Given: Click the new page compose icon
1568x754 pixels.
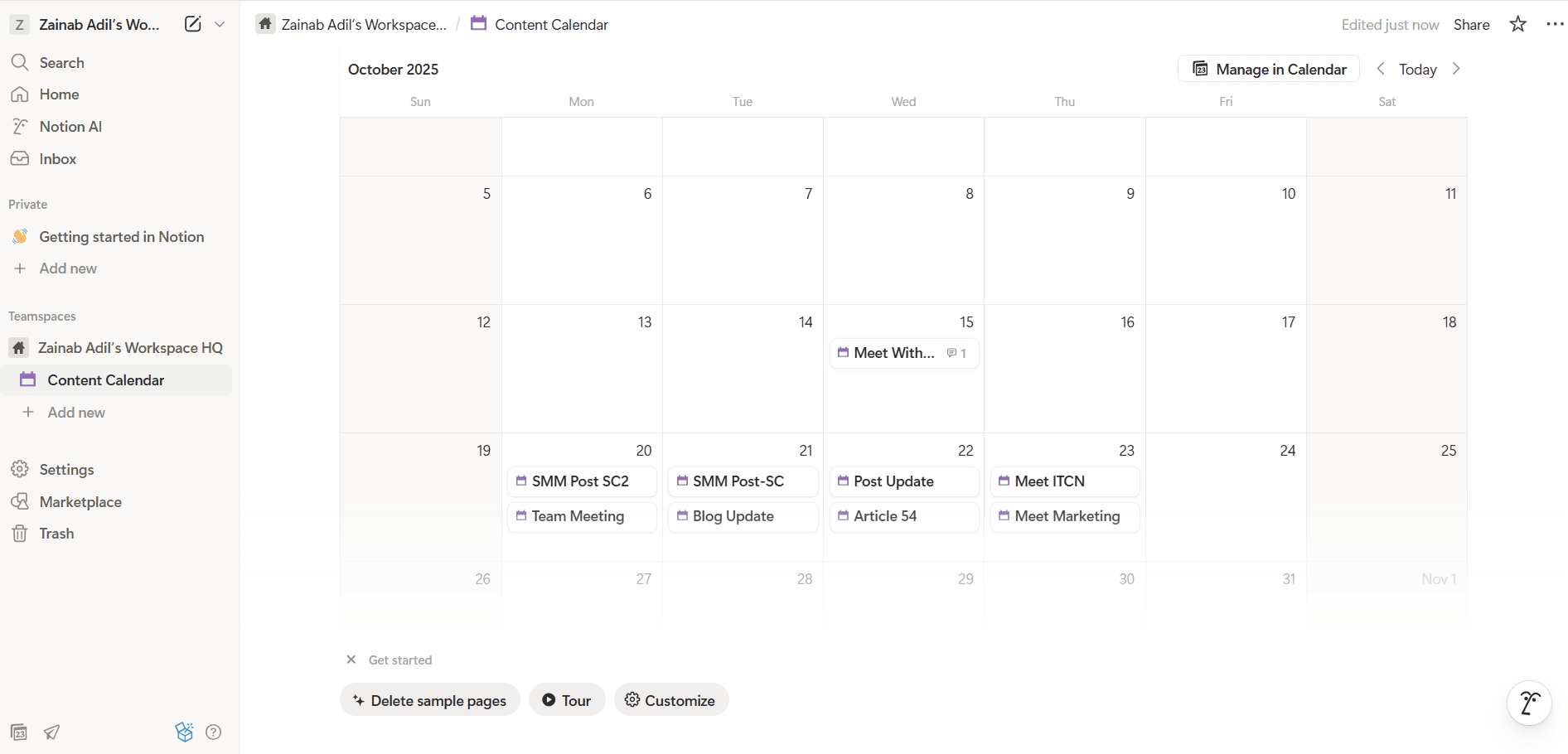Looking at the screenshot, I should (192, 24).
